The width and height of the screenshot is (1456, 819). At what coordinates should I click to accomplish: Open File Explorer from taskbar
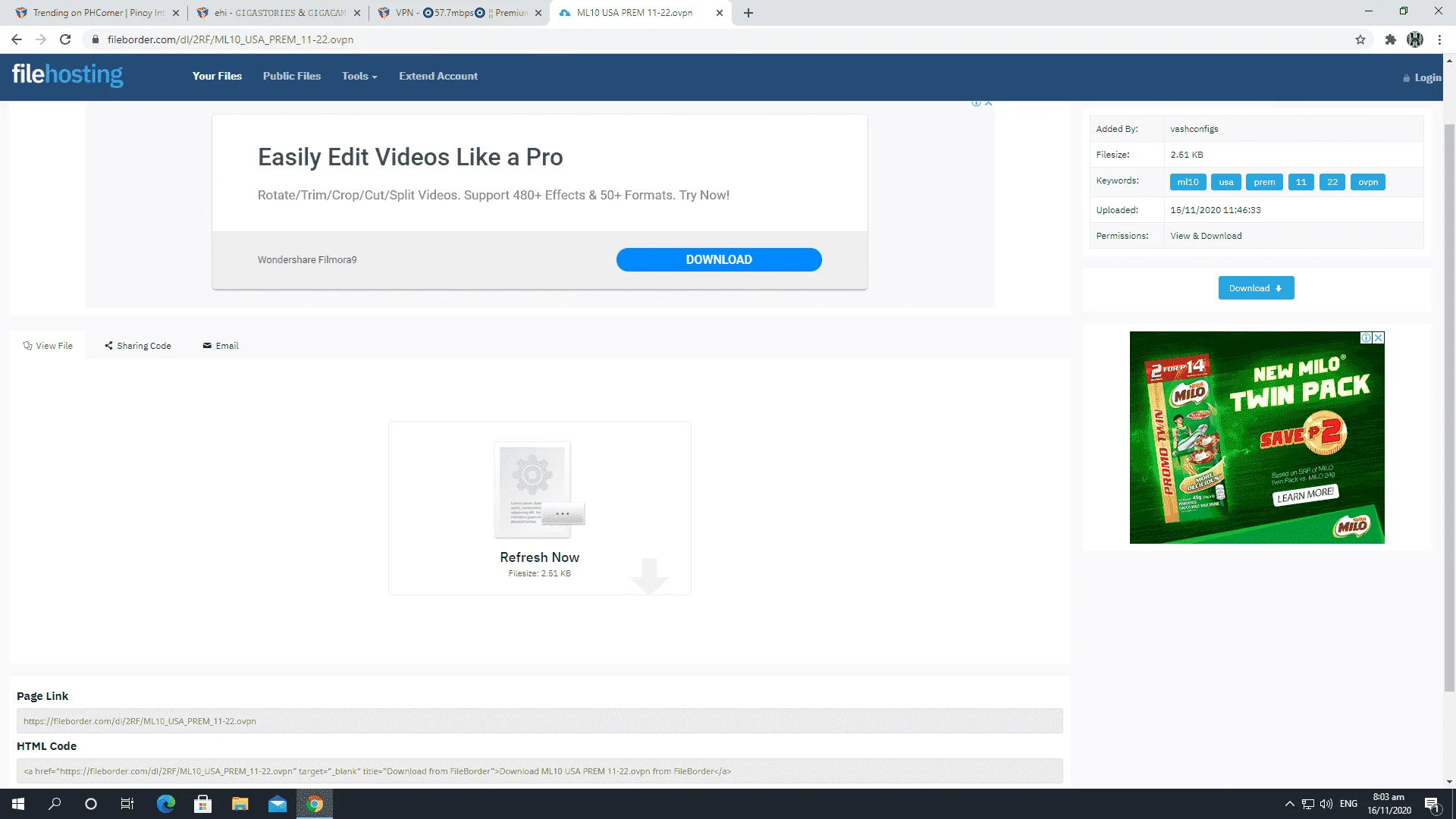coord(240,804)
